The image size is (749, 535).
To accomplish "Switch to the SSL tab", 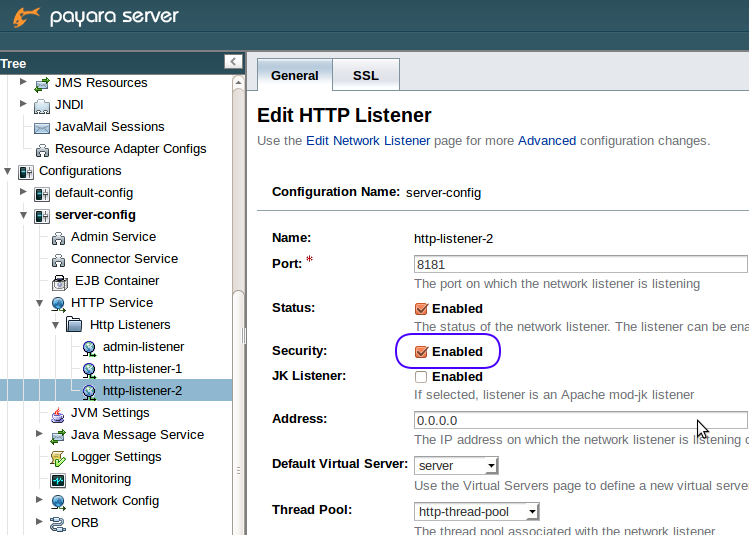I will pyautogui.click(x=365, y=75).
